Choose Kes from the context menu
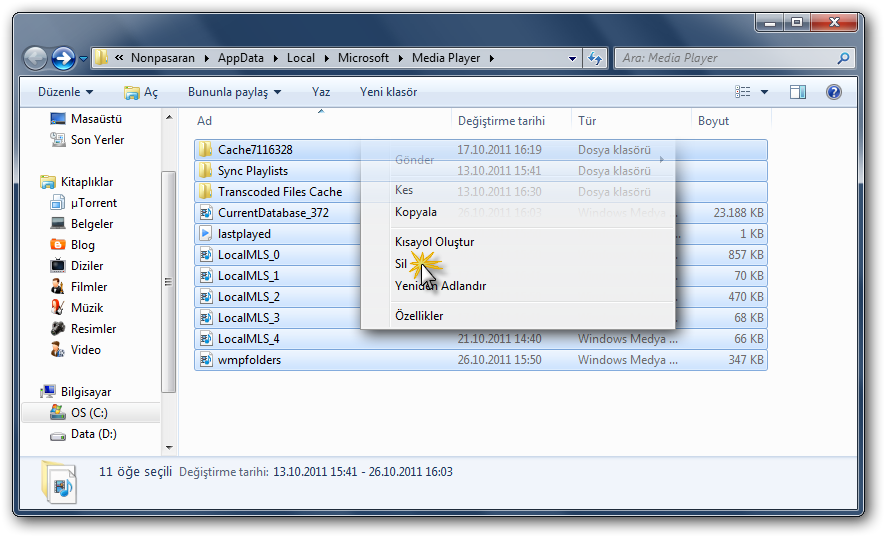The height and width of the screenshot is (537, 885). (518, 190)
